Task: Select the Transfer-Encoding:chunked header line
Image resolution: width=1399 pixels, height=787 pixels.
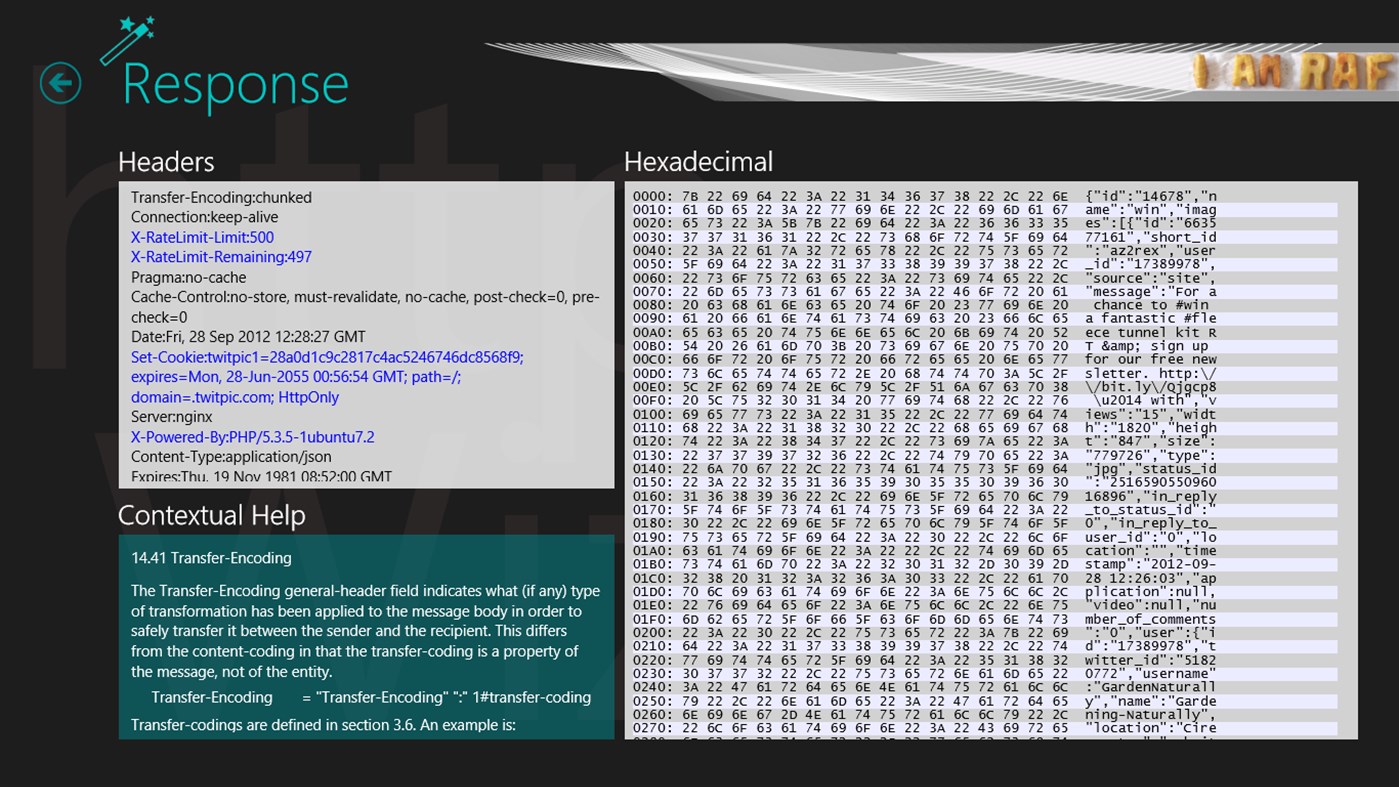Action: pos(221,197)
